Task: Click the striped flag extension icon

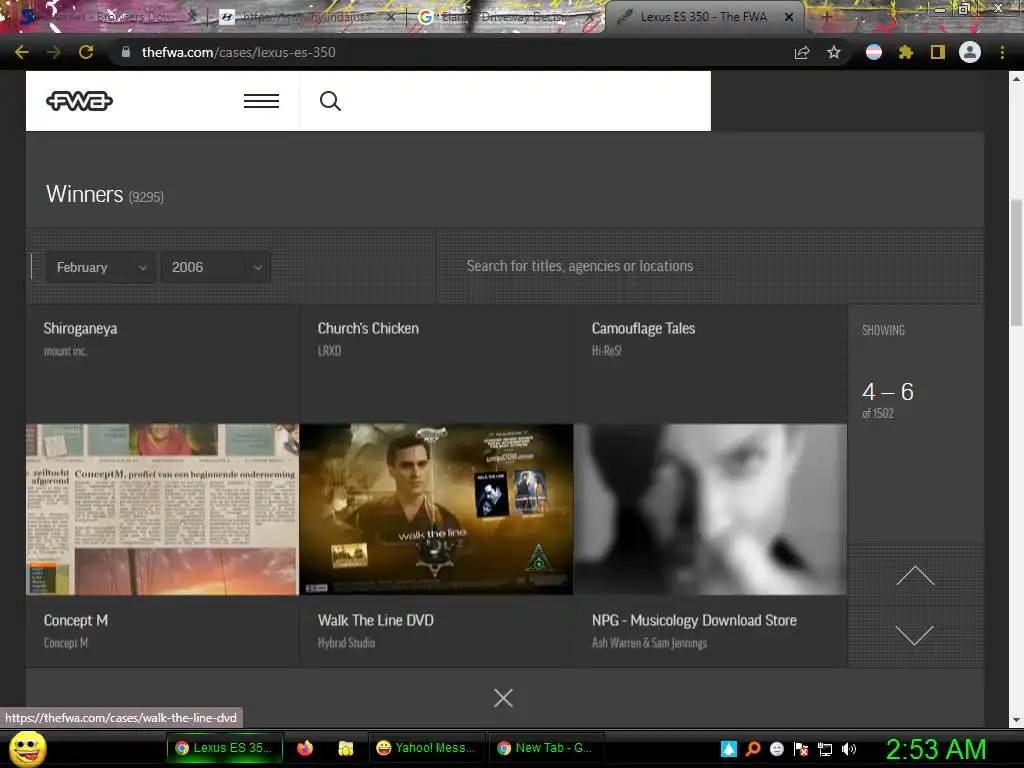Action: tap(874, 52)
